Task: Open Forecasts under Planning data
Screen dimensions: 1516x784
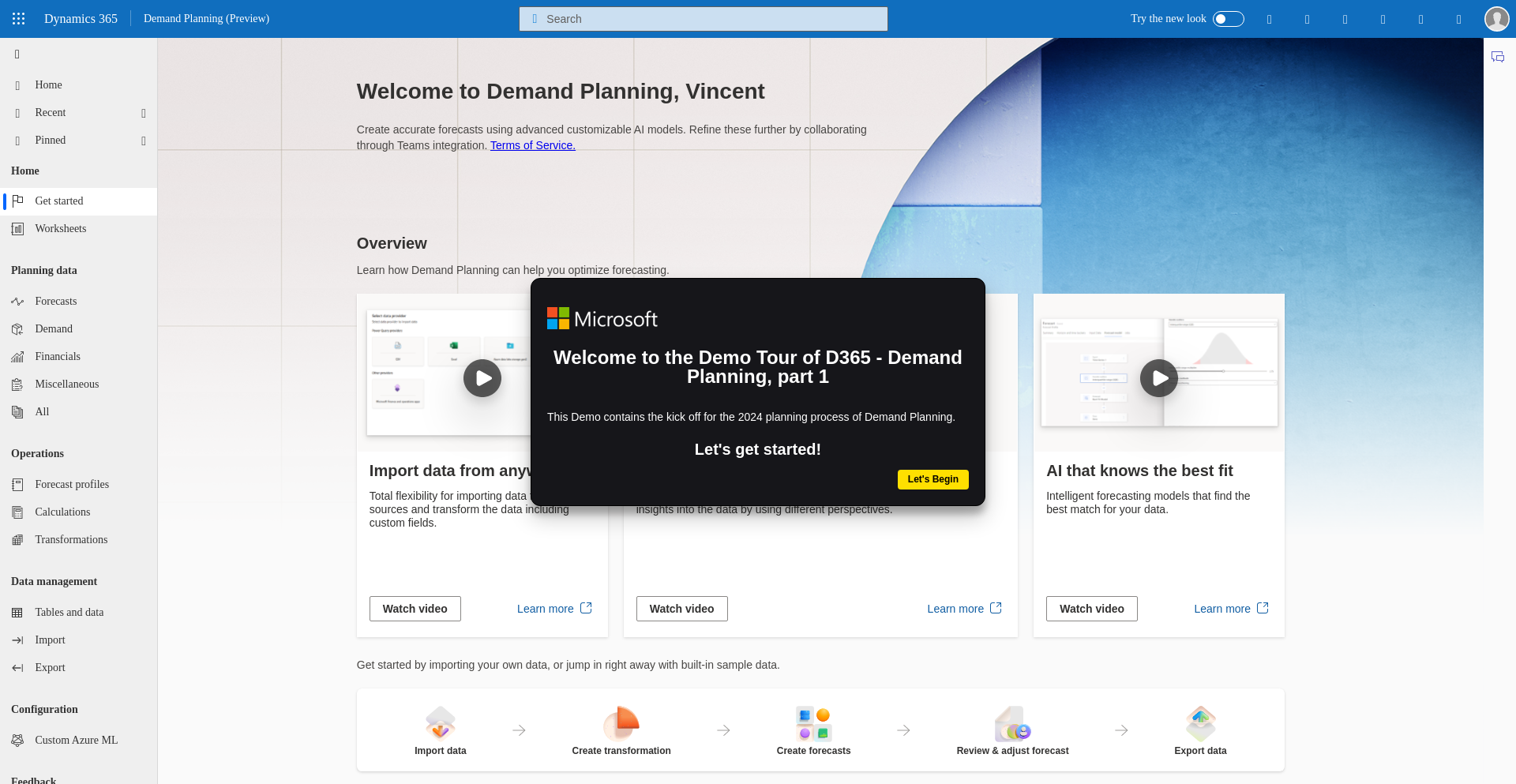Action: coord(78,302)
